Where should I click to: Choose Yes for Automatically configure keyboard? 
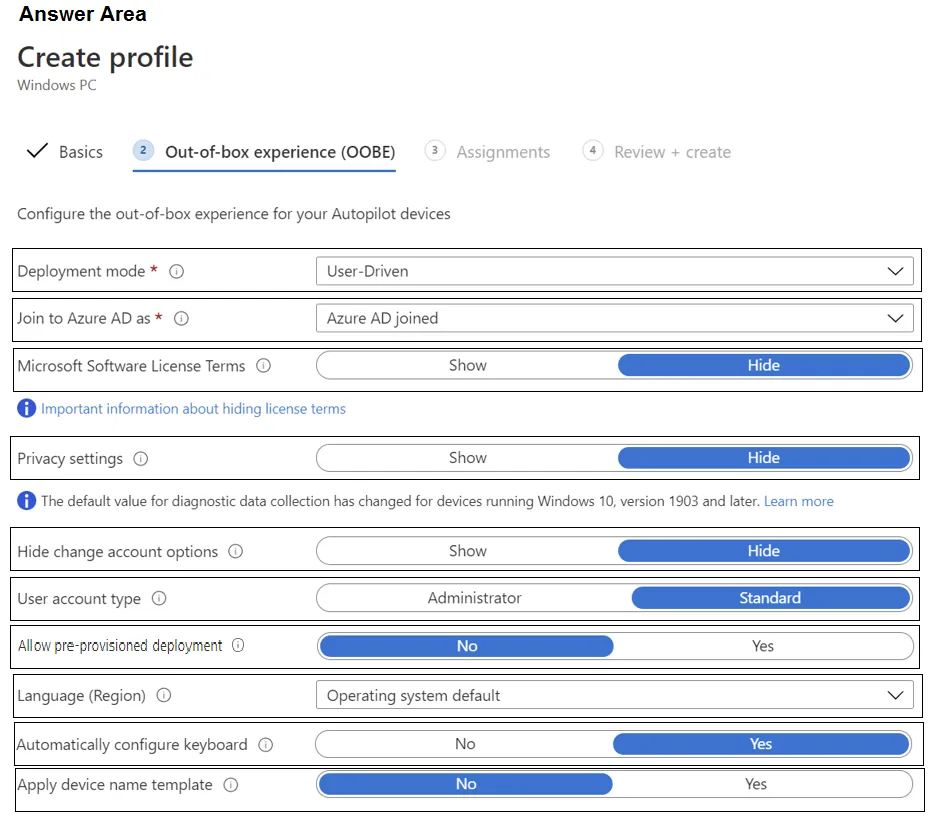click(x=761, y=744)
